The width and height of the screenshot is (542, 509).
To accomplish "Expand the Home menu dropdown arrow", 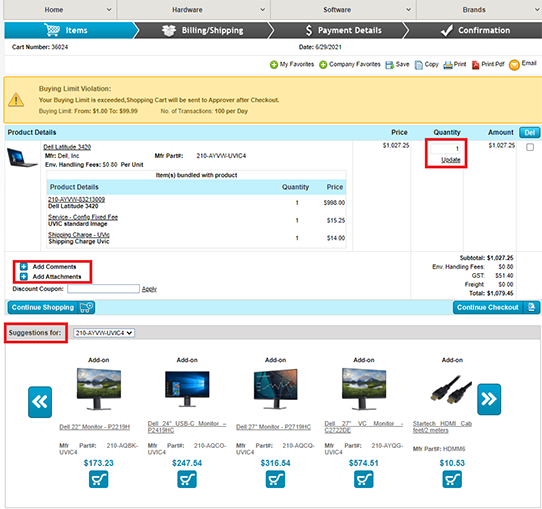I will click(109, 10).
